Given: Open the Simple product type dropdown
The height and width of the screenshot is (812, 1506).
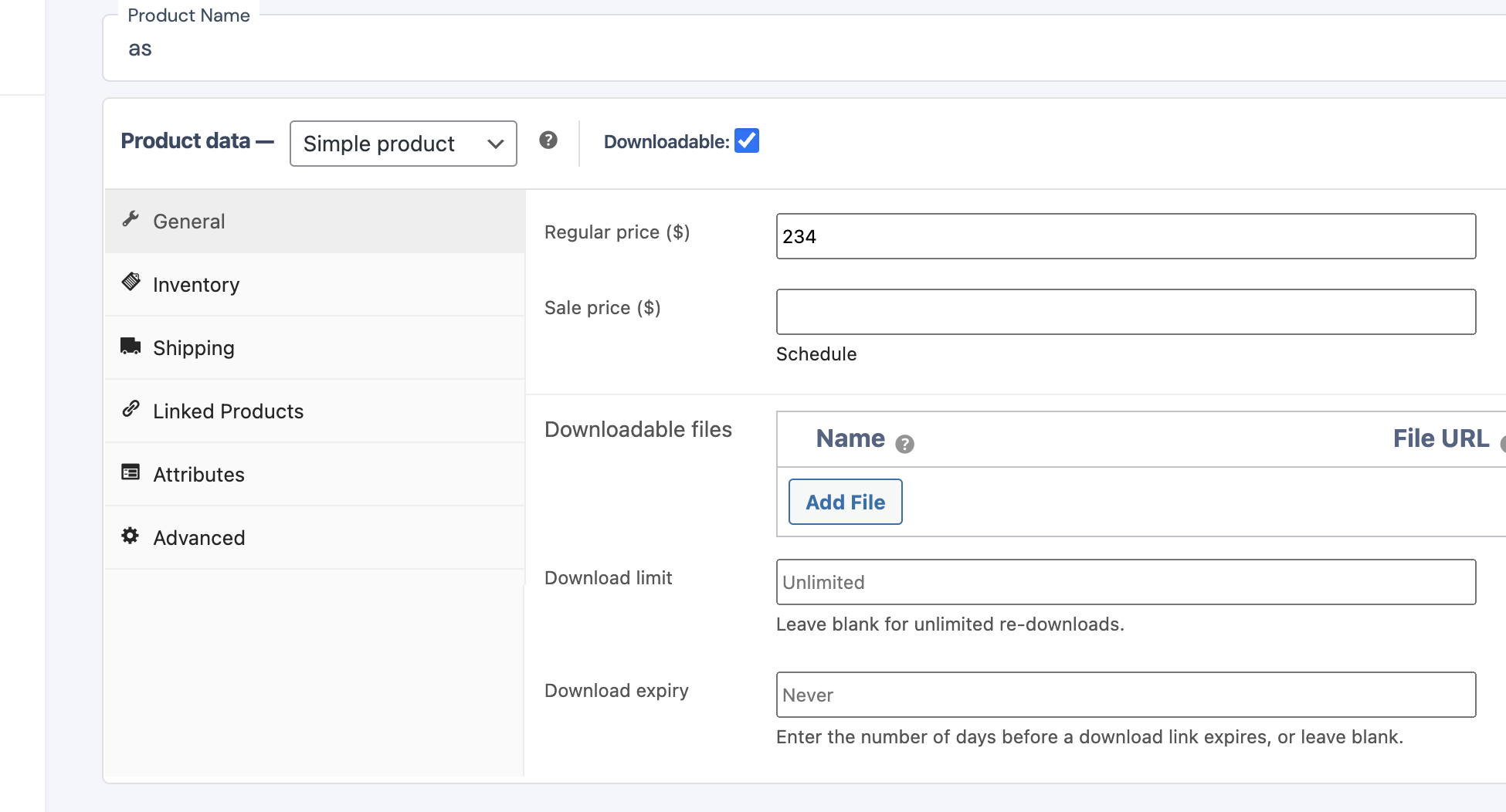Looking at the screenshot, I should coord(403,144).
